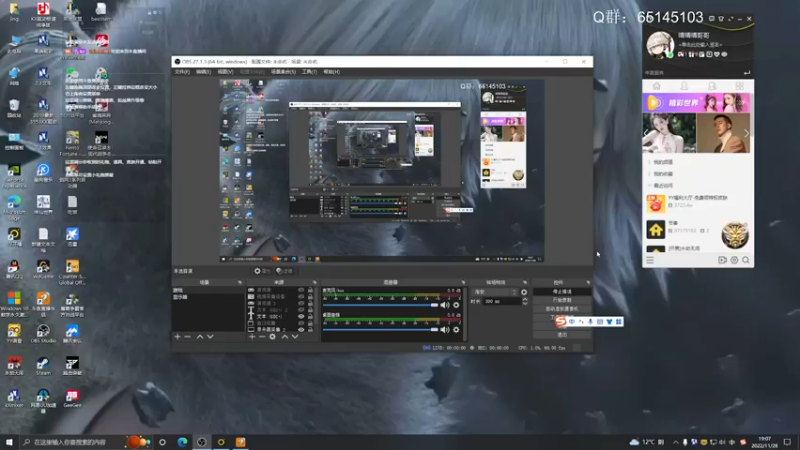This screenshot has width=800, height=450.
Task: Click 退出 exit button in OBS controls
Action: 562,335
